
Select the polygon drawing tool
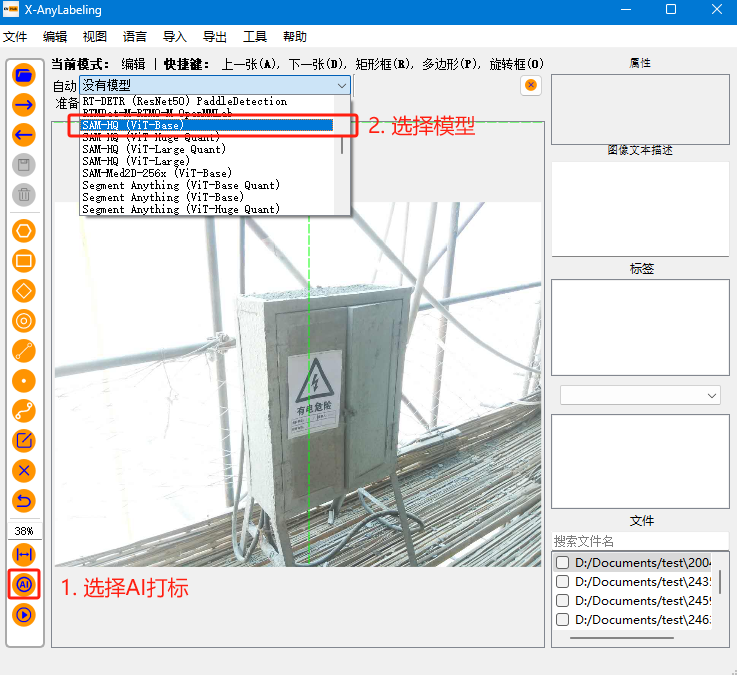(x=24, y=231)
